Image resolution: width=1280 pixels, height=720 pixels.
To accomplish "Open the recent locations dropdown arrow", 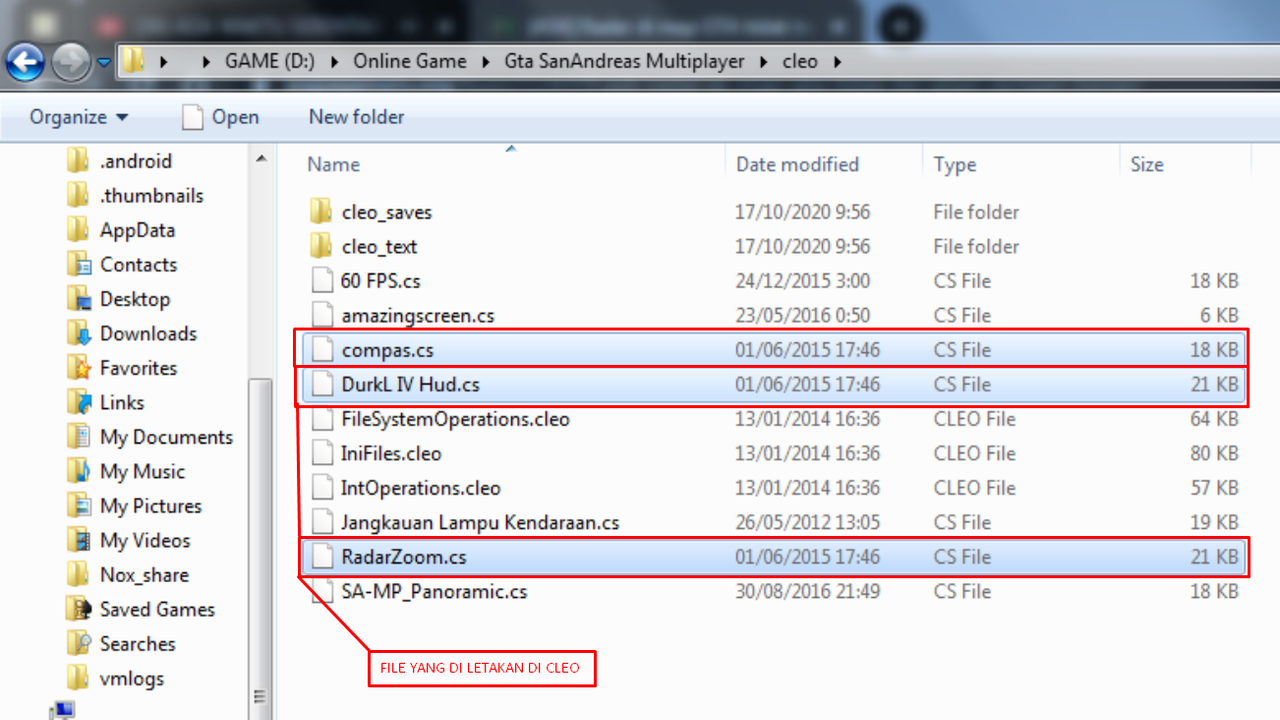I will [103, 63].
